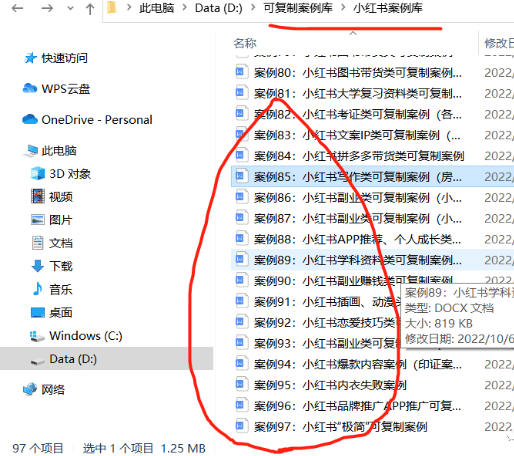
Task: Open WPS云盘 in navigation pane
Action: [66, 89]
